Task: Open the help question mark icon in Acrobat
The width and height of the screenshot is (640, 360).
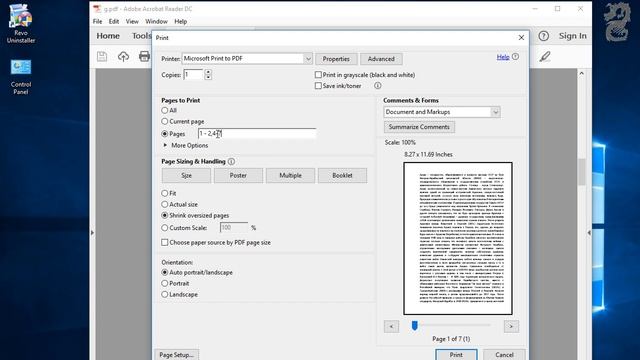Action: coord(543,36)
